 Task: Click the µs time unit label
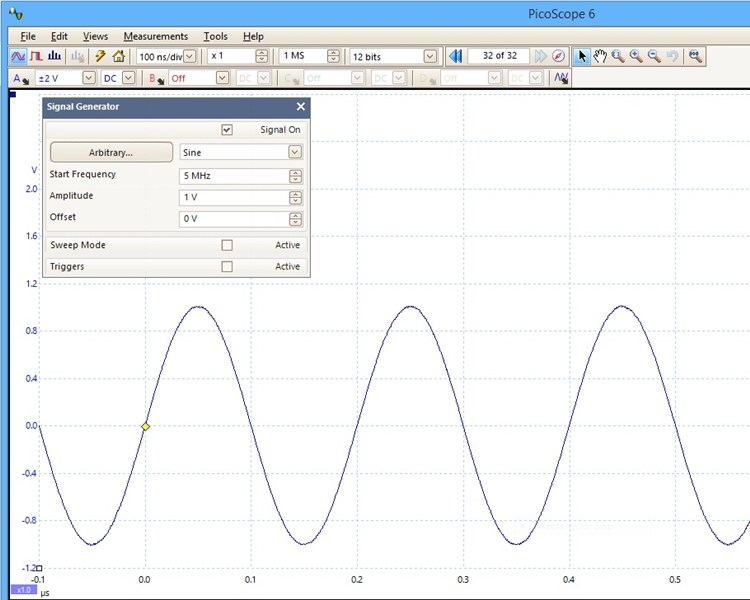point(45,593)
